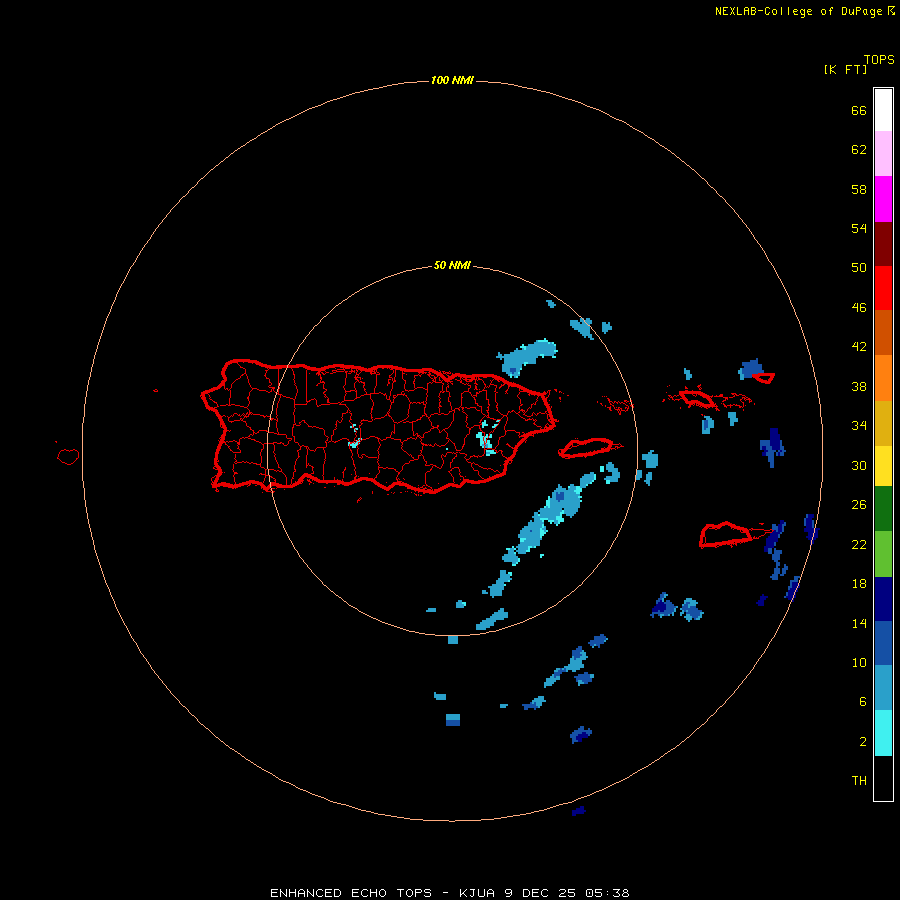Click the legend value 26
The height and width of the screenshot is (900, 900).
(859, 505)
